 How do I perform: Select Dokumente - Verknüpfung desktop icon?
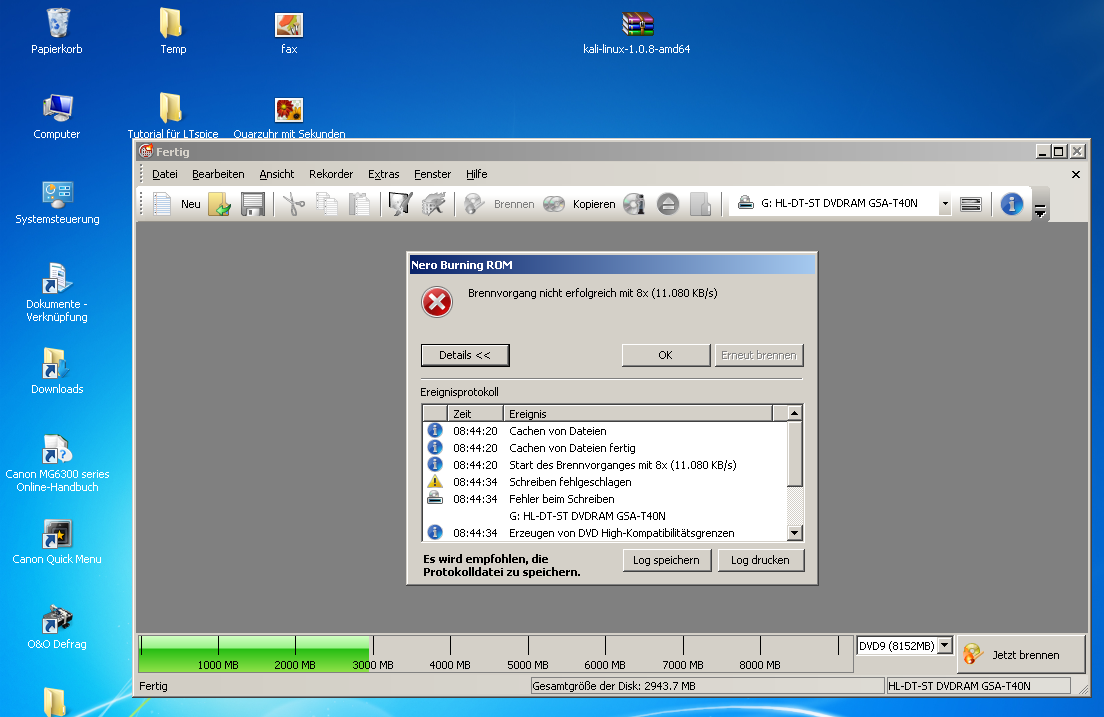pyautogui.click(x=57, y=293)
